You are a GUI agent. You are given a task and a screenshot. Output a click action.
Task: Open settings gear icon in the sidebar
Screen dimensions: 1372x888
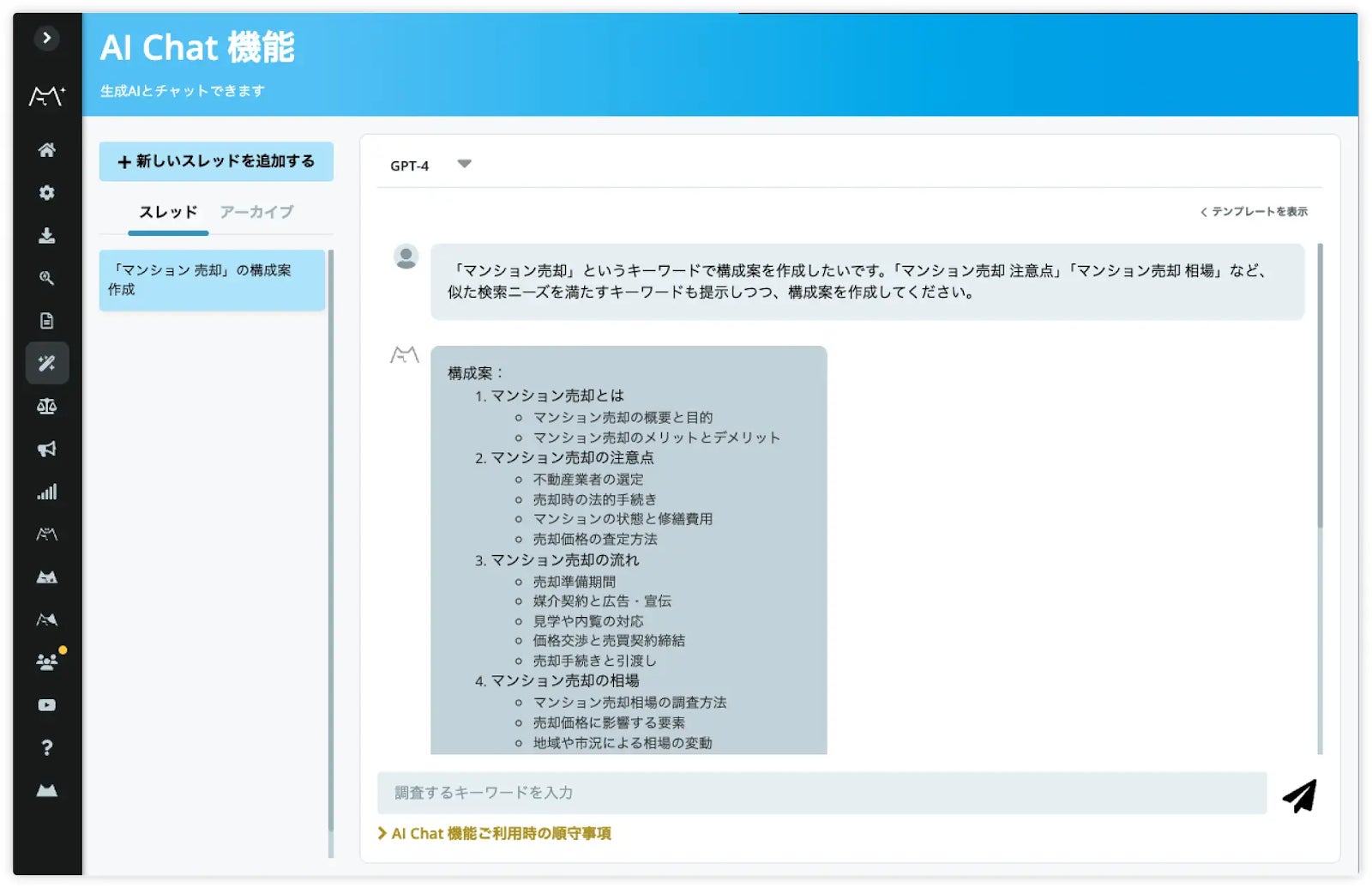47,192
